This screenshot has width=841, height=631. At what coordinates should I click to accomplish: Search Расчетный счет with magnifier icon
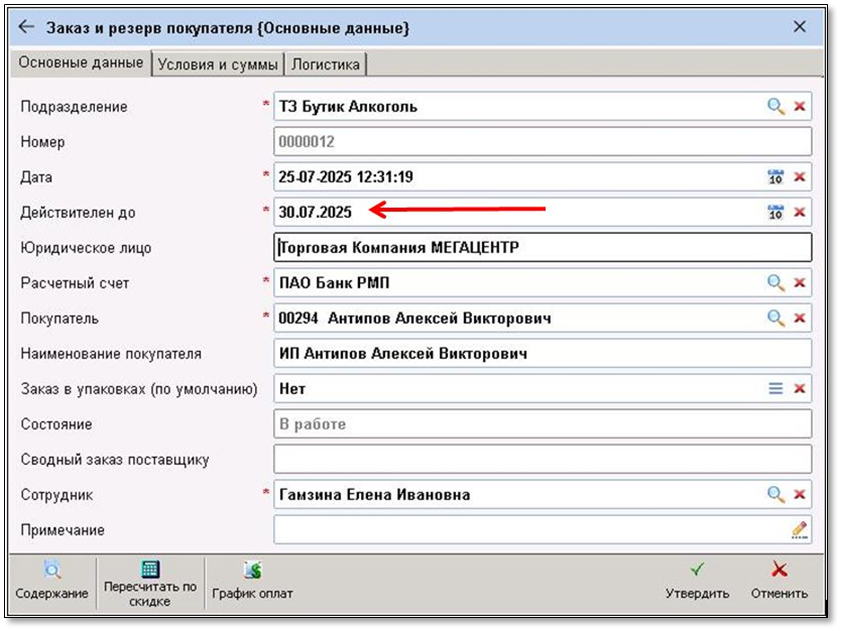click(x=775, y=283)
